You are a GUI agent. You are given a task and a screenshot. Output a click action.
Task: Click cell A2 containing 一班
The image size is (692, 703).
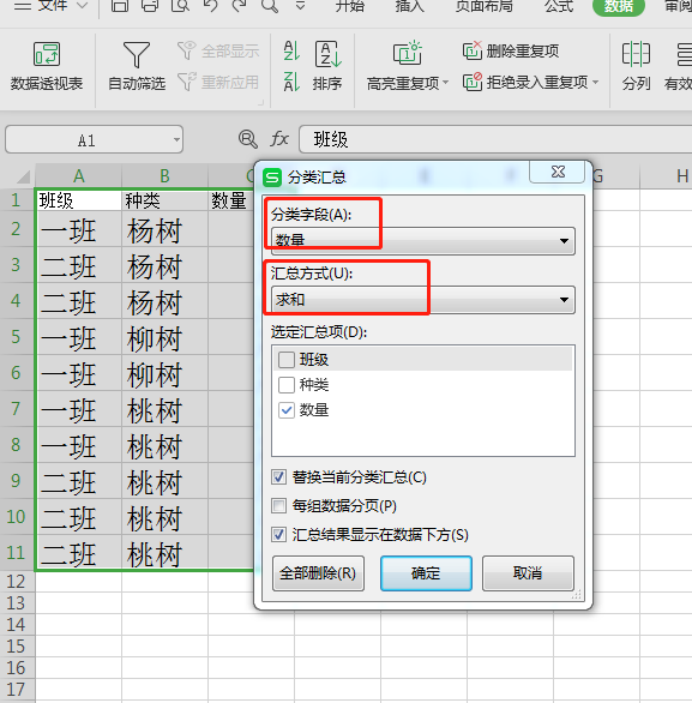click(x=78, y=229)
